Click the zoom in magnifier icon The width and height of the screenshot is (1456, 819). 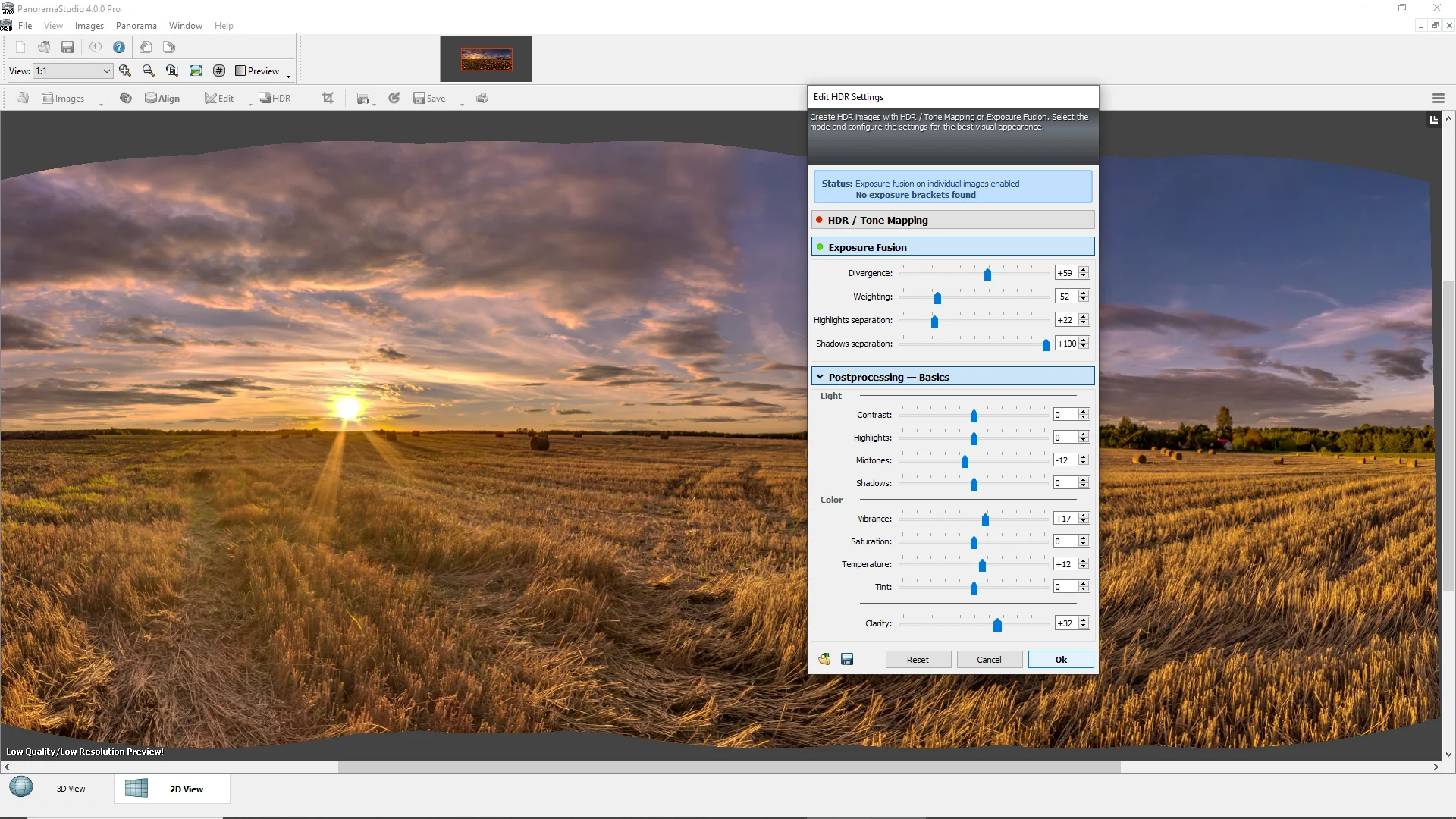125,71
